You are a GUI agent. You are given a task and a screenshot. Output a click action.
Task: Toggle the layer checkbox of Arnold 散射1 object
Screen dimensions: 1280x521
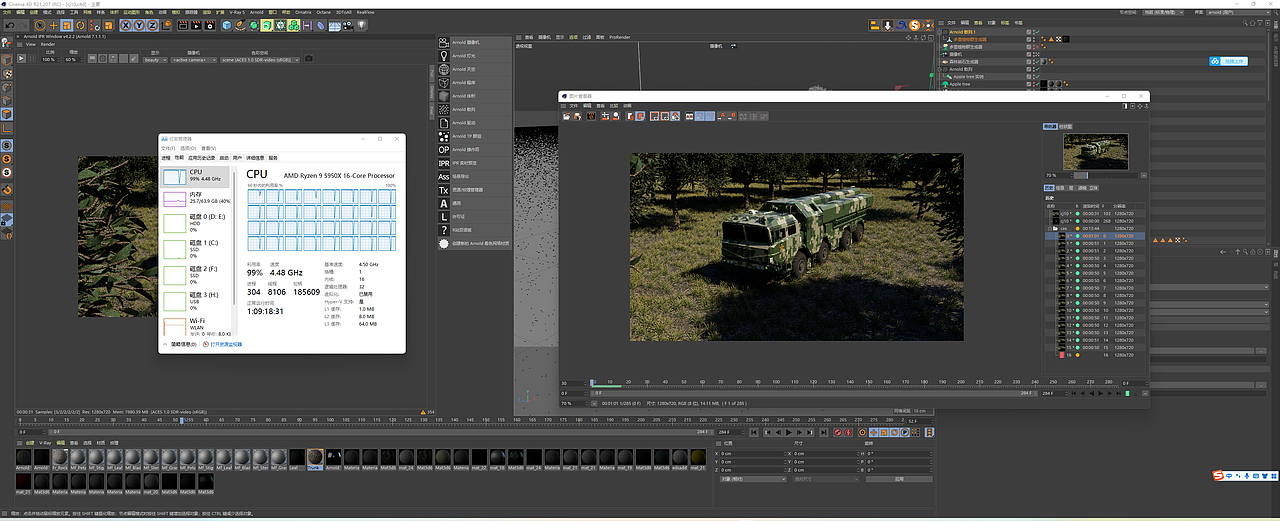click(1029, 32)
